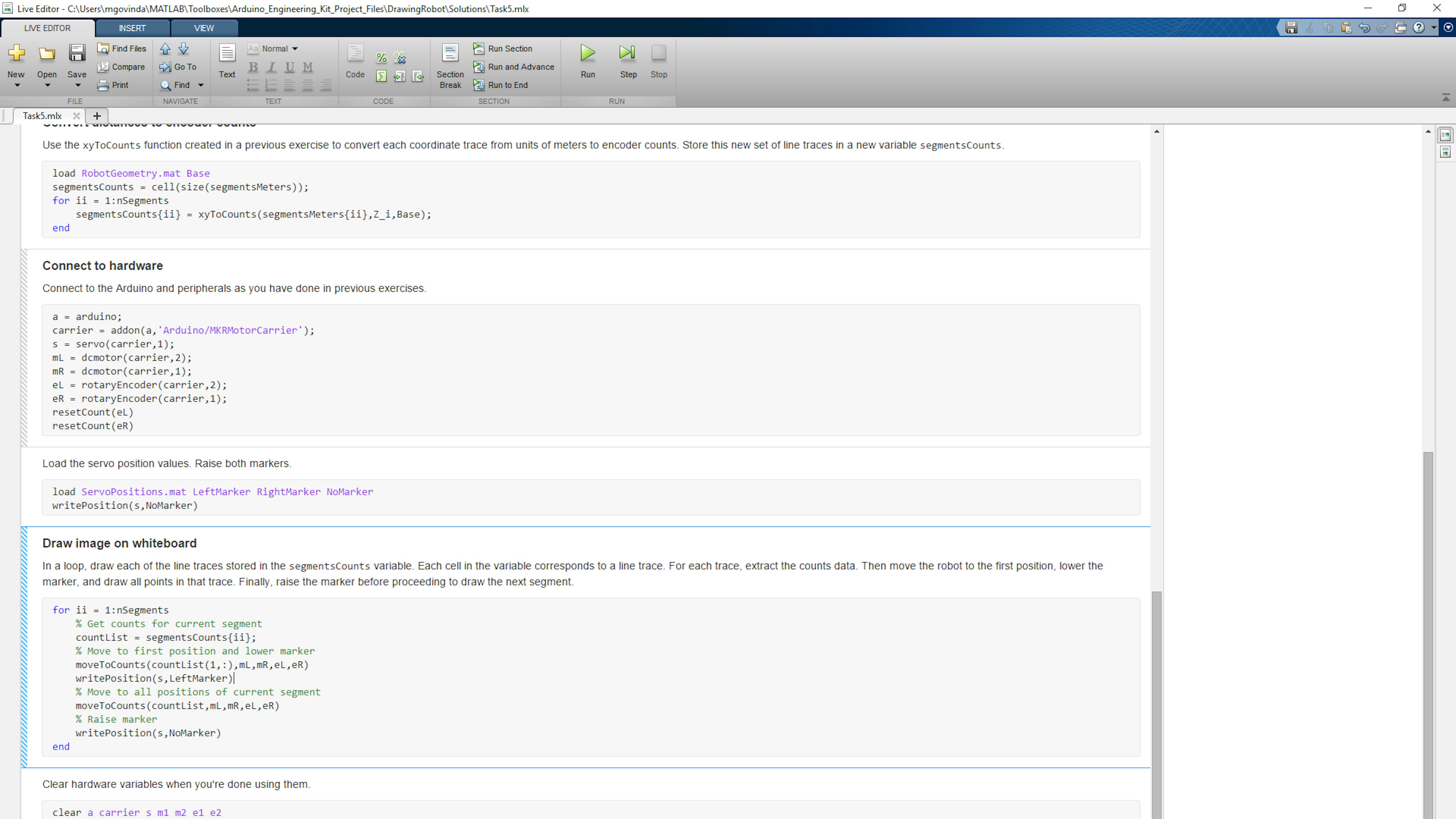This screenshot has height=819, width=1456.
Task: Show output inline view icon
Action: pos(1445,152)
